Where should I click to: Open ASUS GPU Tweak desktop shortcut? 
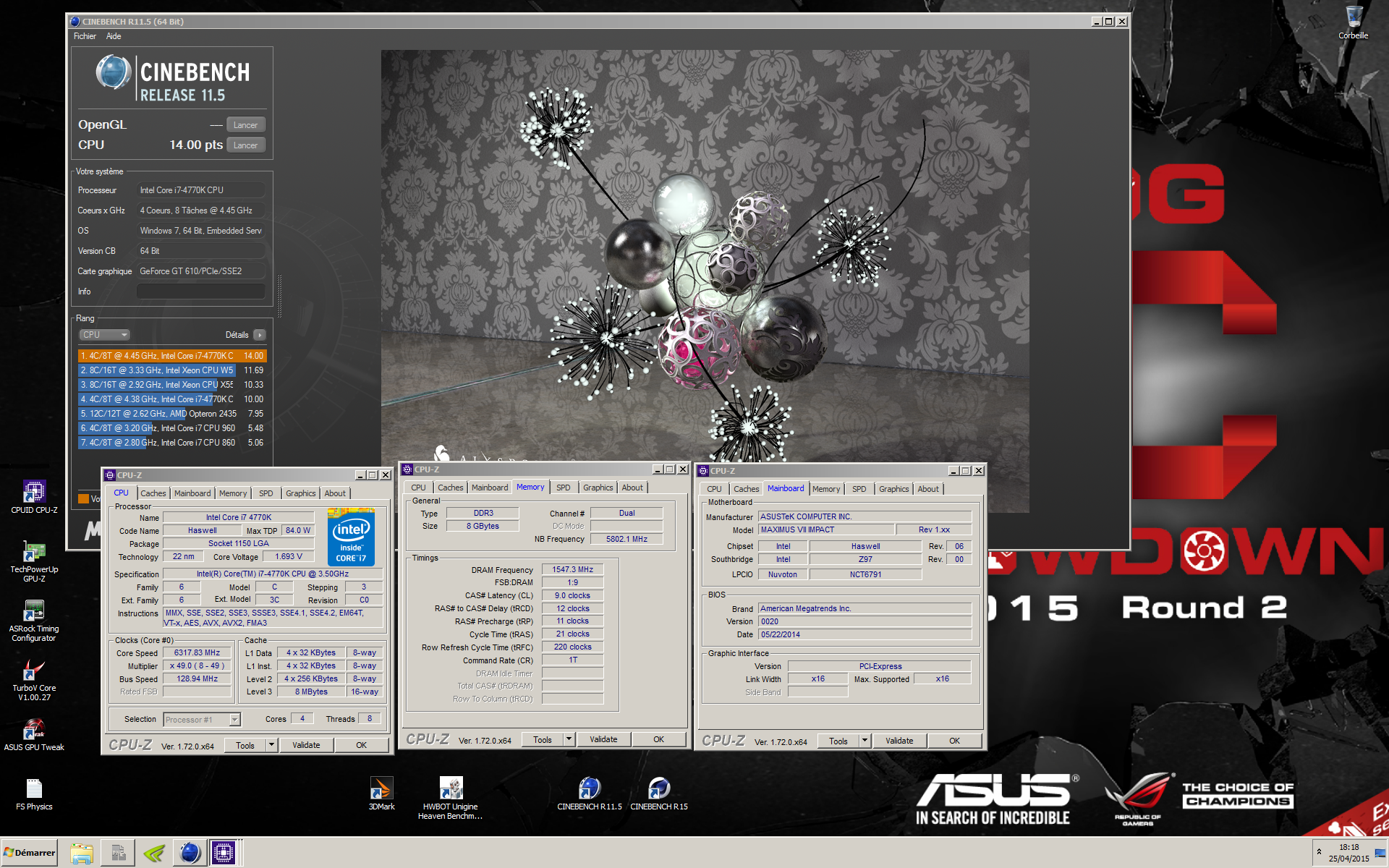(x=34, y=735)
